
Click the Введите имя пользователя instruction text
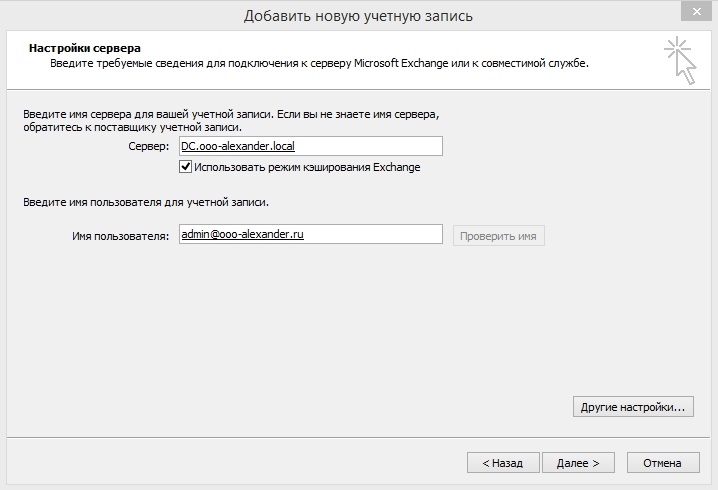pyautogui.click(x=146, y=202)
